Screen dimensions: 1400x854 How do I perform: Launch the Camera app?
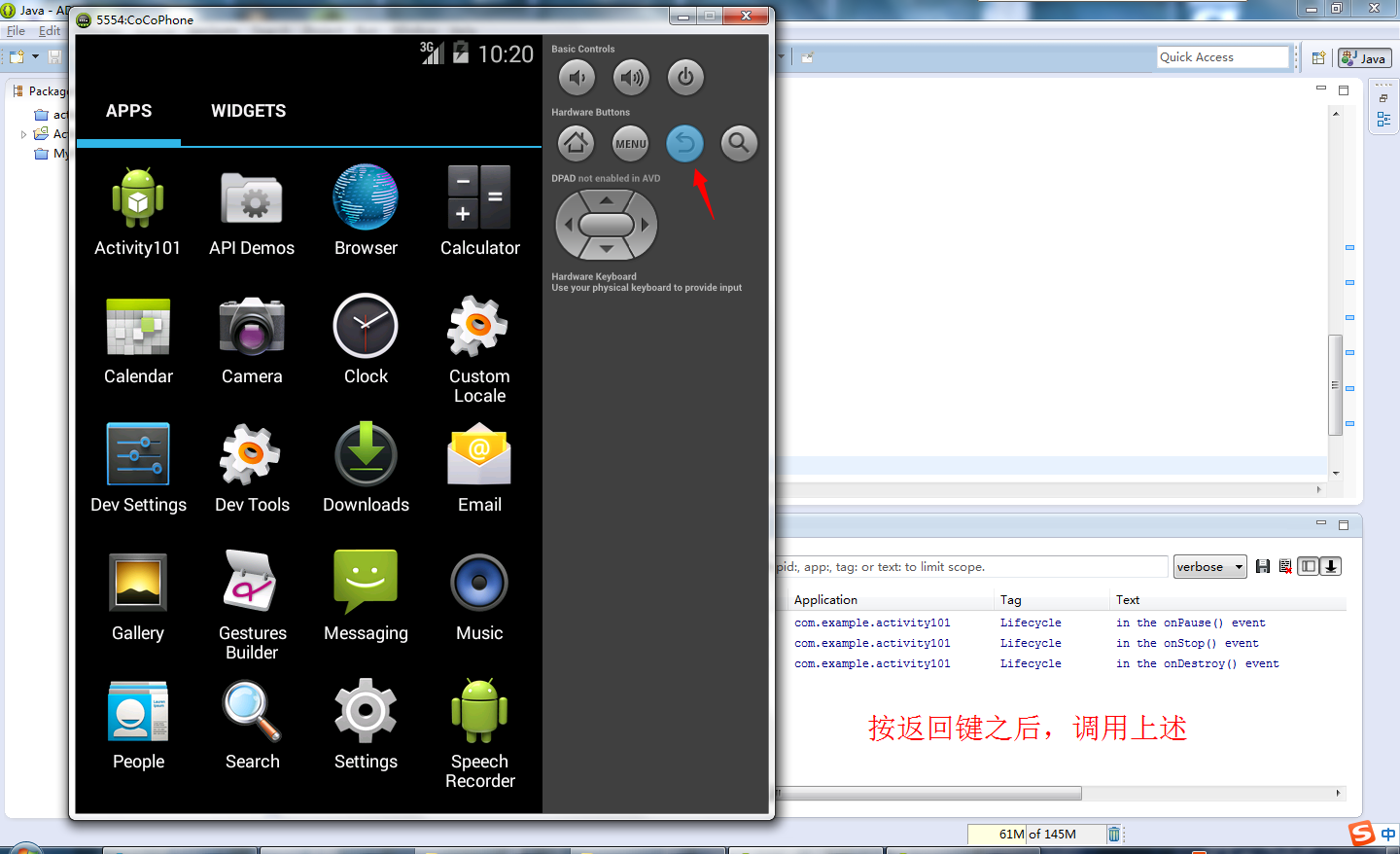click(252, 339)
